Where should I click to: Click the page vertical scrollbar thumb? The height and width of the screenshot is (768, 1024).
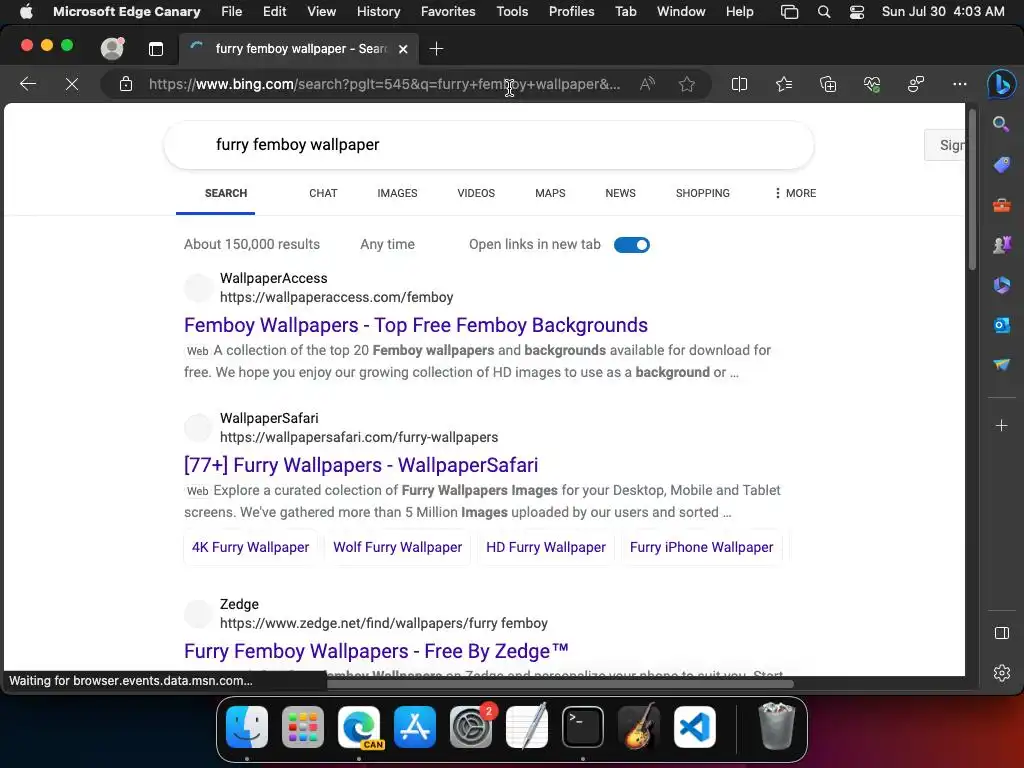click(x=972, y=189)
